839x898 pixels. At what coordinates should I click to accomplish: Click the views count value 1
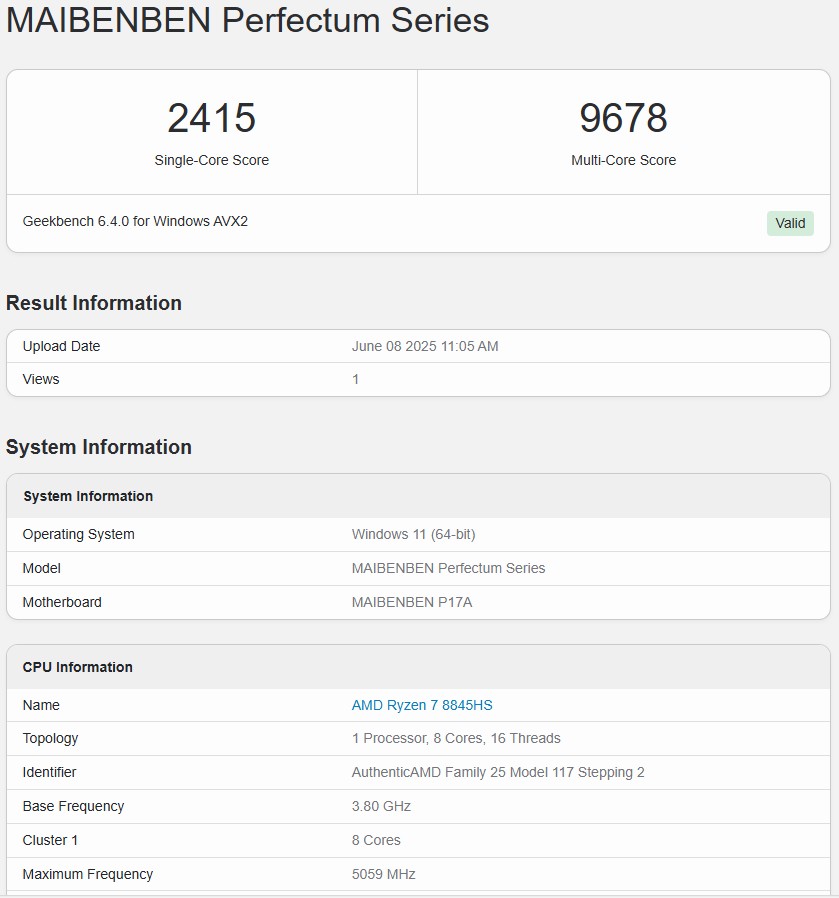(x=356, y=379)
